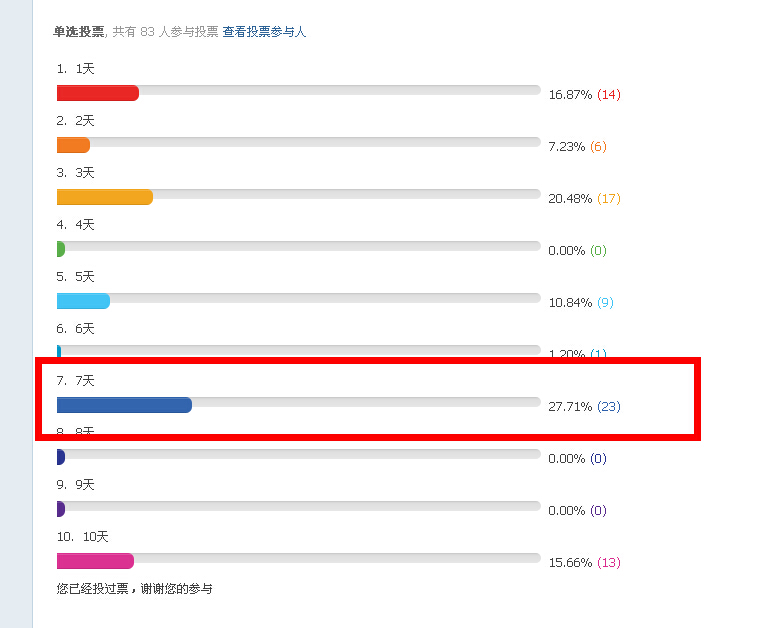
Task: Click the 15.66% (13) result text
Action: [x=584, y=563]
